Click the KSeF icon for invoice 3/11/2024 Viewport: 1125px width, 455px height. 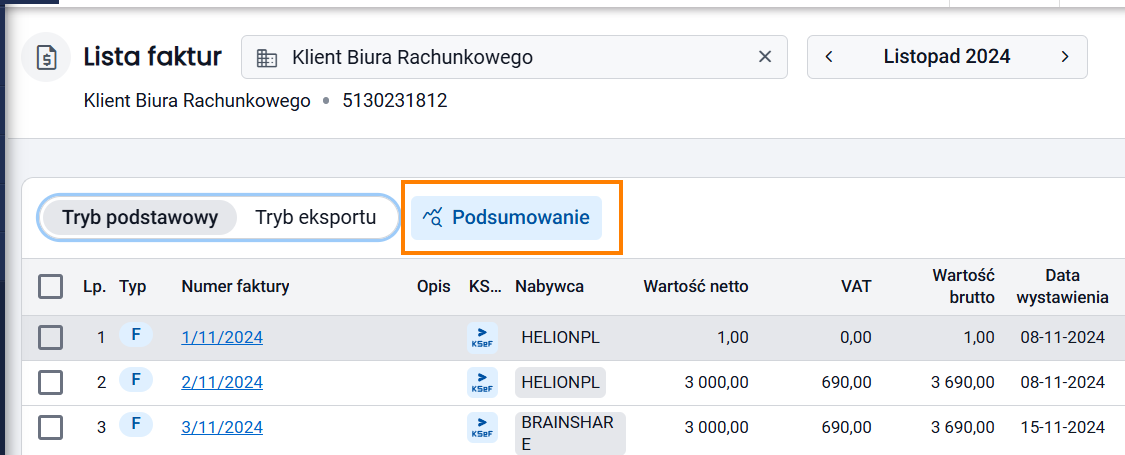[482, 428]
